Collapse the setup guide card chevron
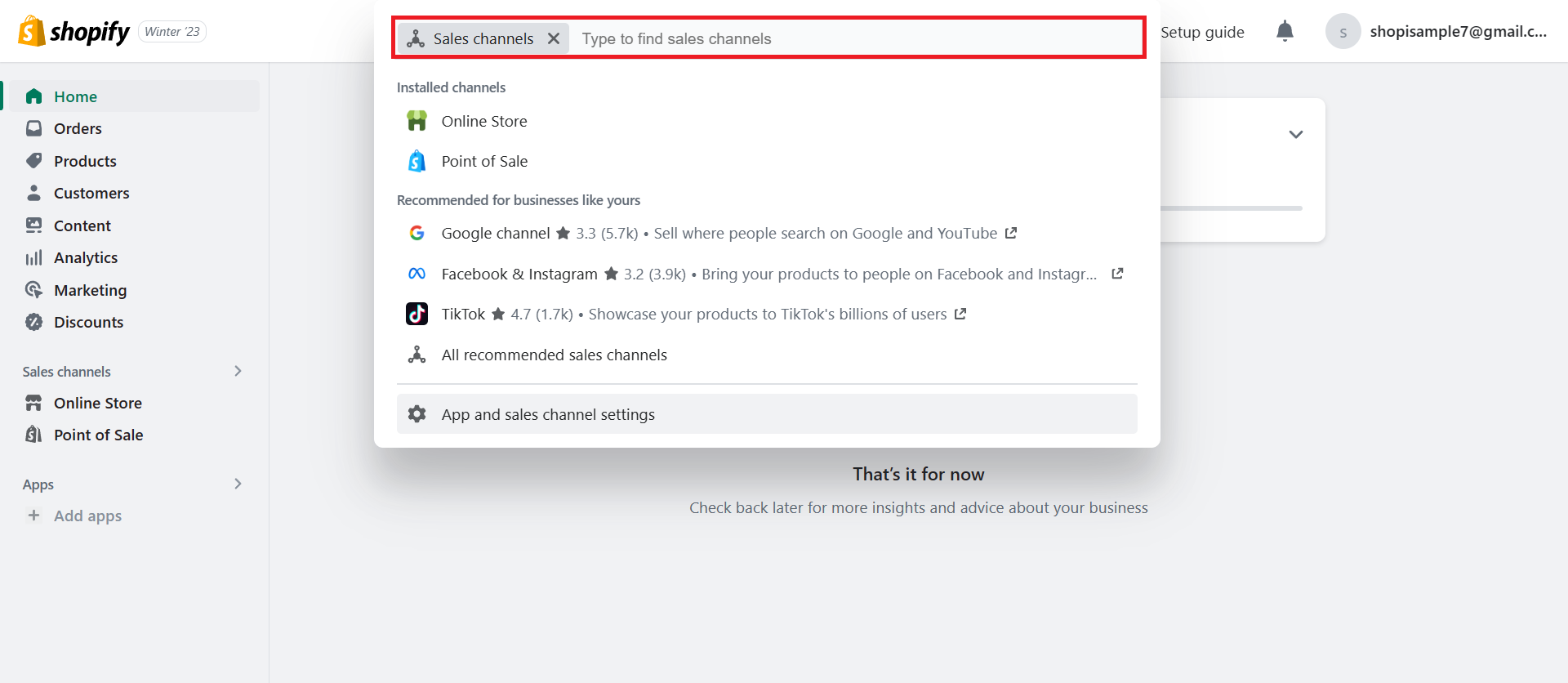The image size is (1568, 683). pos(1296,134)
